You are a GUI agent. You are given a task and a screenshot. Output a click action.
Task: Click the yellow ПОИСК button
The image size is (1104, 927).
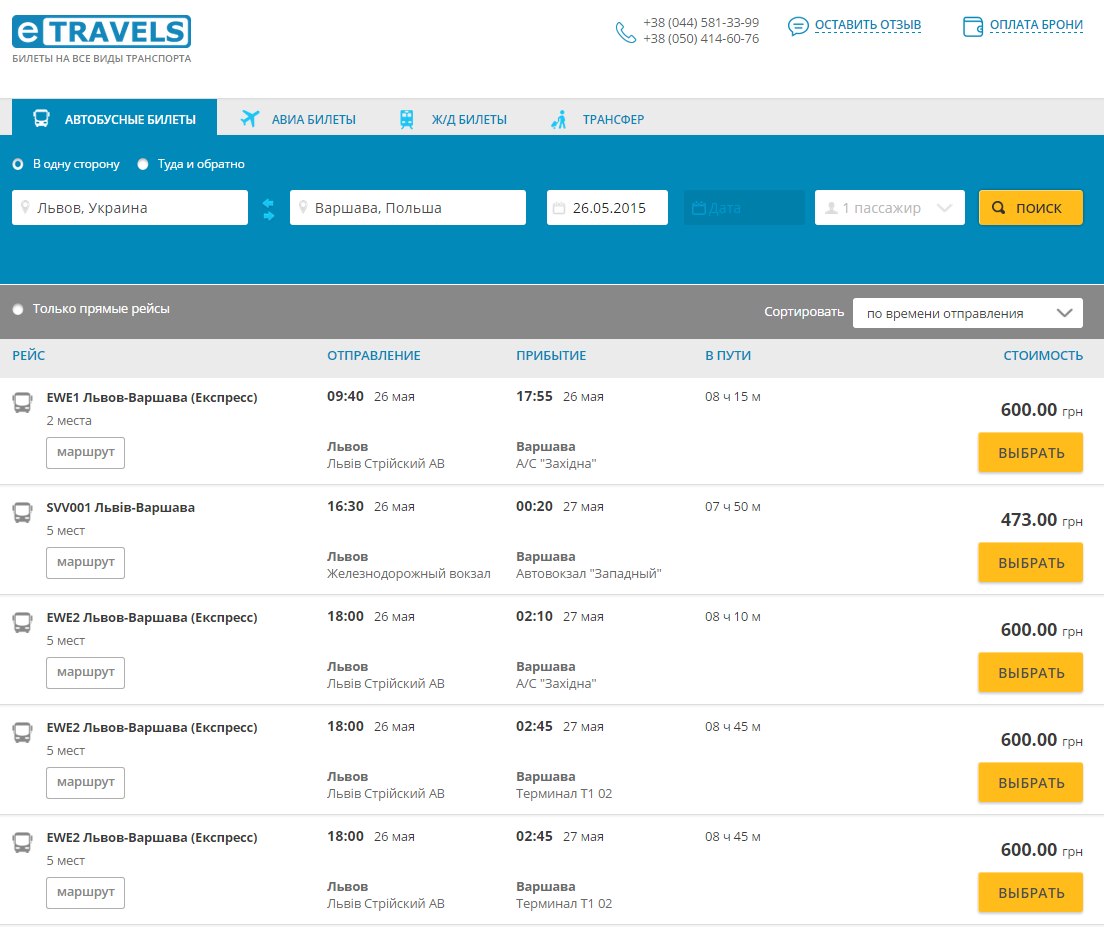pyautogui.click(x=1031, y=208)
